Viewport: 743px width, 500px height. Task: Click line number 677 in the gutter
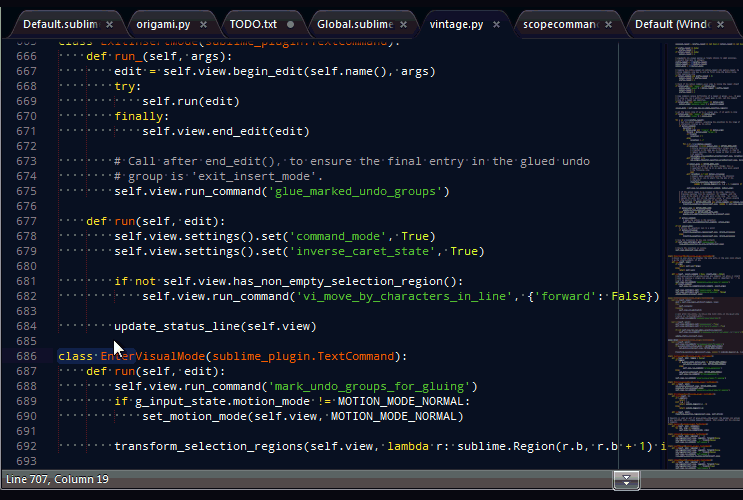coord(22,221)
